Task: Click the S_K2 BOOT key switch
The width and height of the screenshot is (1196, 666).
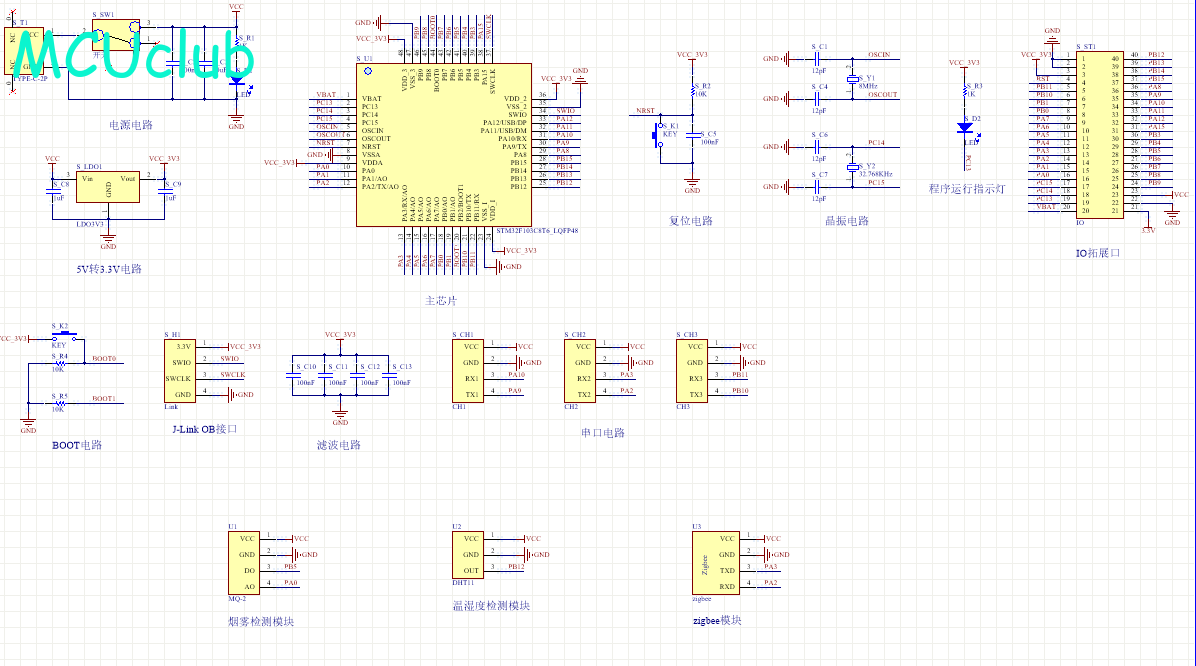Action: [x=64, y=335]
